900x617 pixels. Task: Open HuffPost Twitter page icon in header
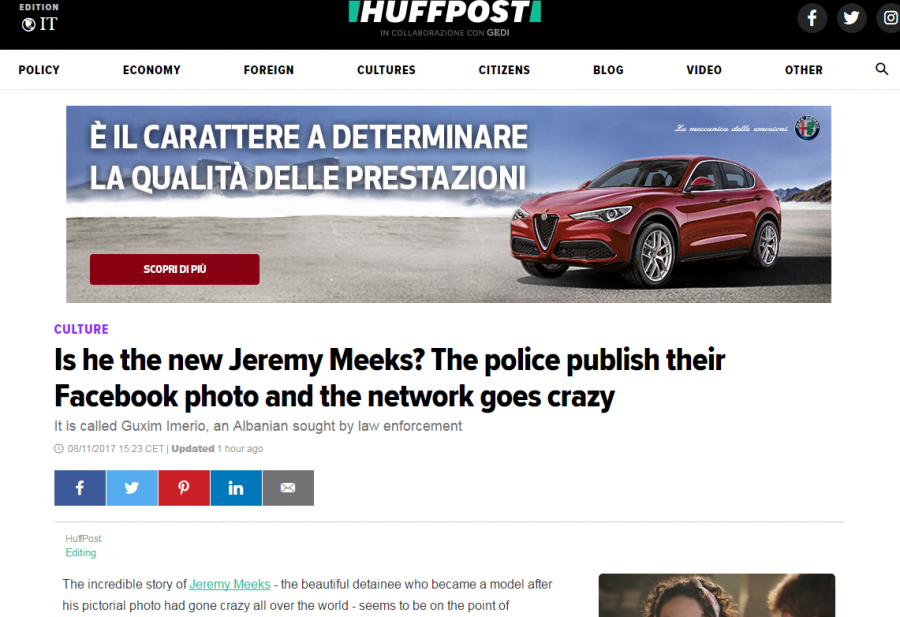[x=851, y=18]
